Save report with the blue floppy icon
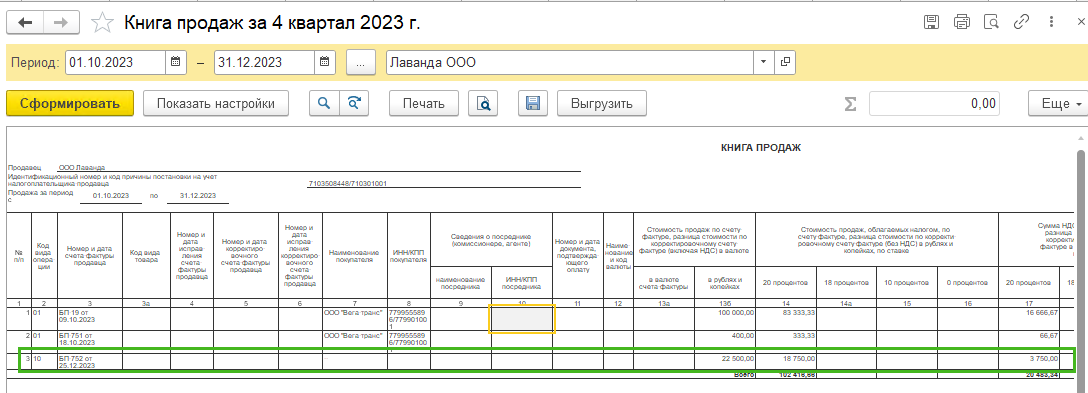 pos(533,103)
